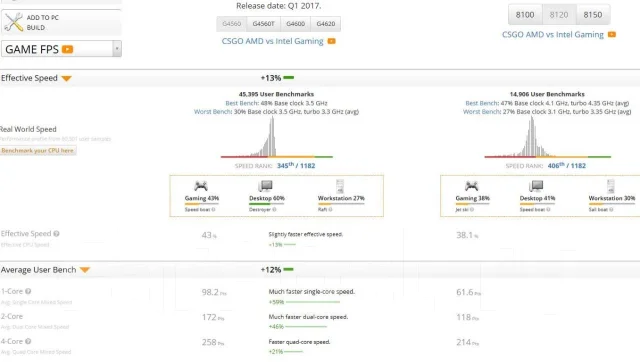Screen dimensions: 640x362
Task: Click monitor icon above Desktop 60%
Action: (x=265, y=186)
